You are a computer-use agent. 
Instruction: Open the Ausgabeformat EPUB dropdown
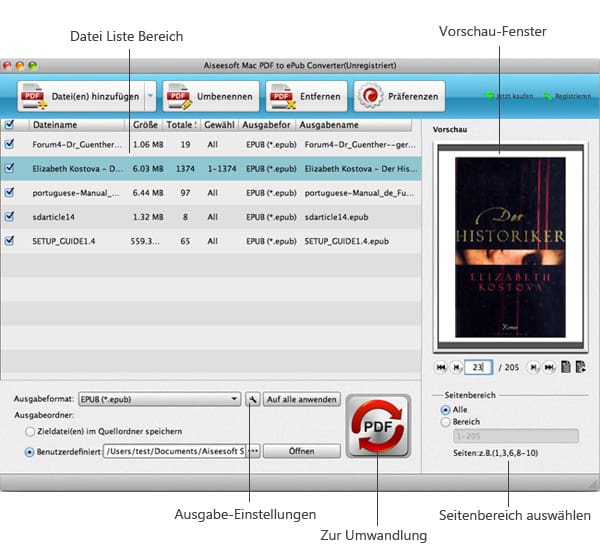pos(160,399)
